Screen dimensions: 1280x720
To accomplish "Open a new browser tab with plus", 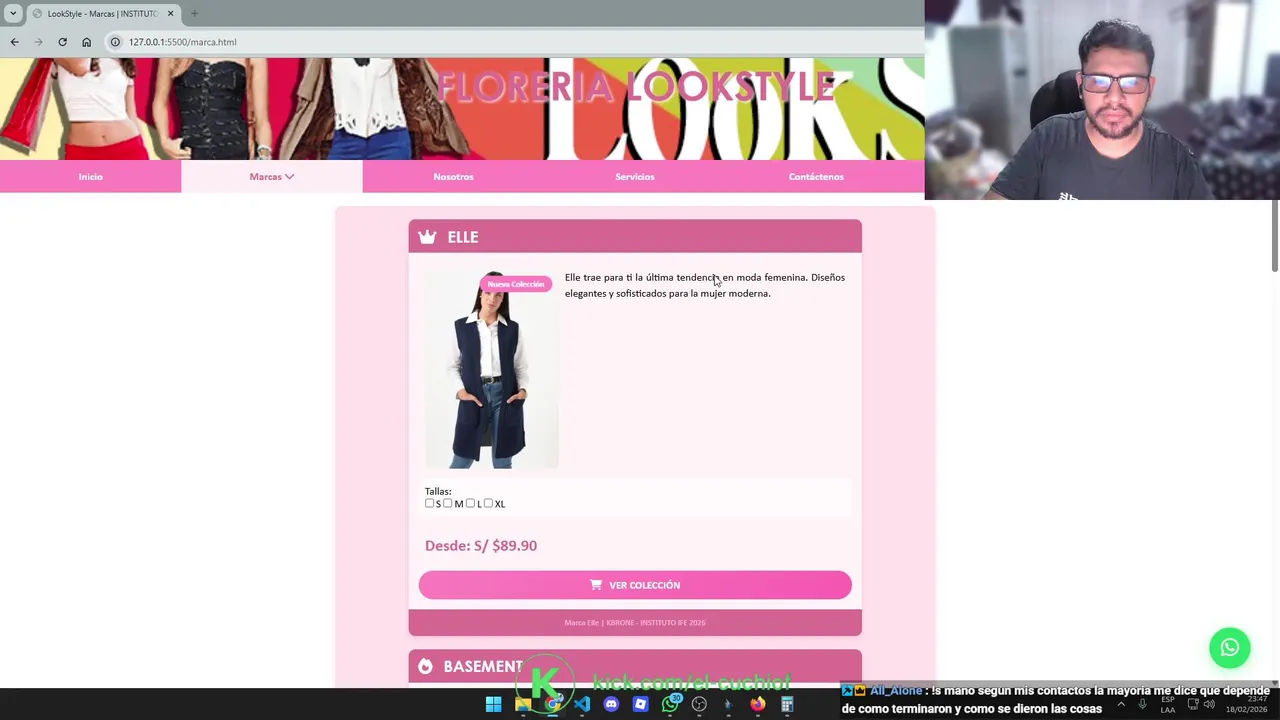I will [194, 14].
